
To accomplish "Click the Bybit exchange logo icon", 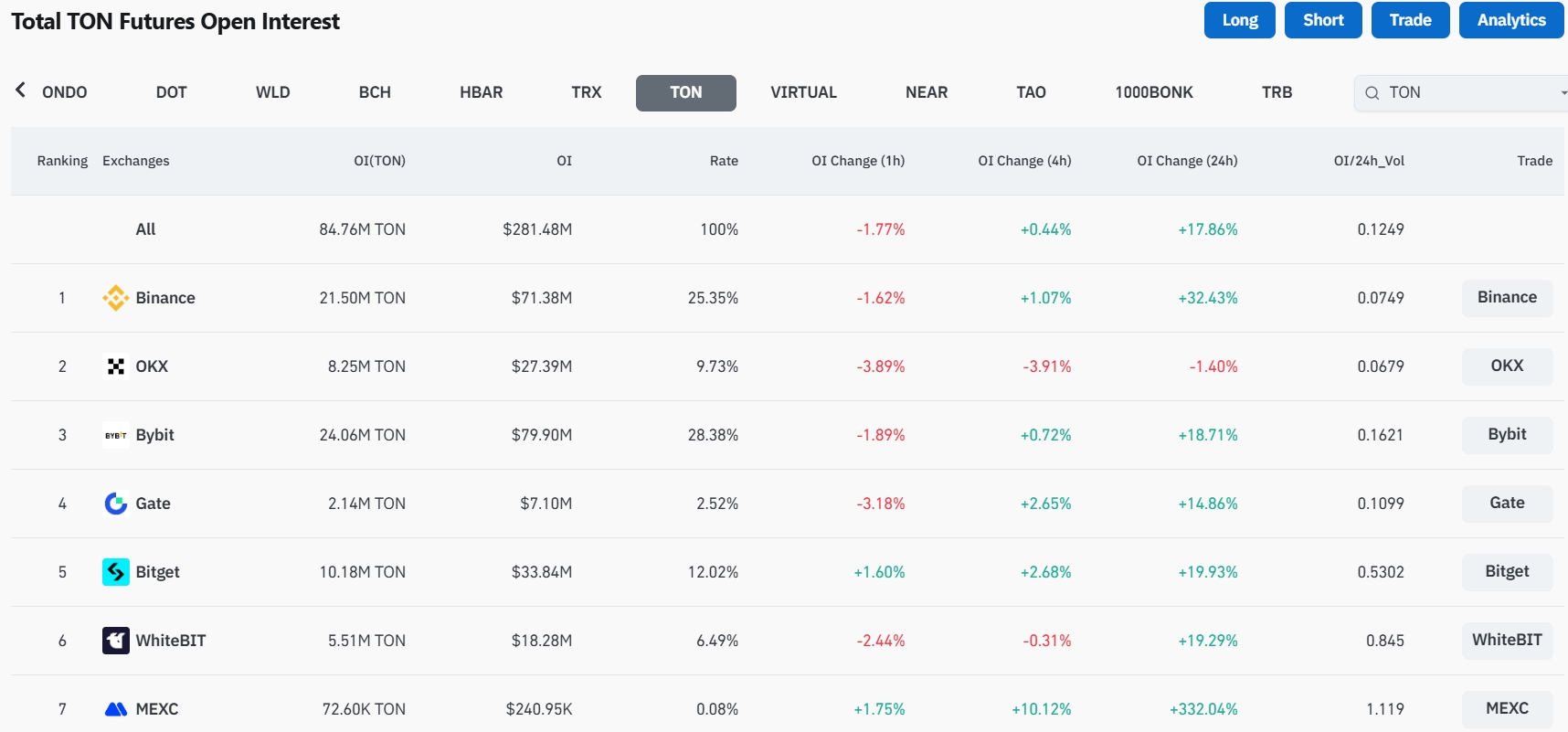I will coord(116,435).
